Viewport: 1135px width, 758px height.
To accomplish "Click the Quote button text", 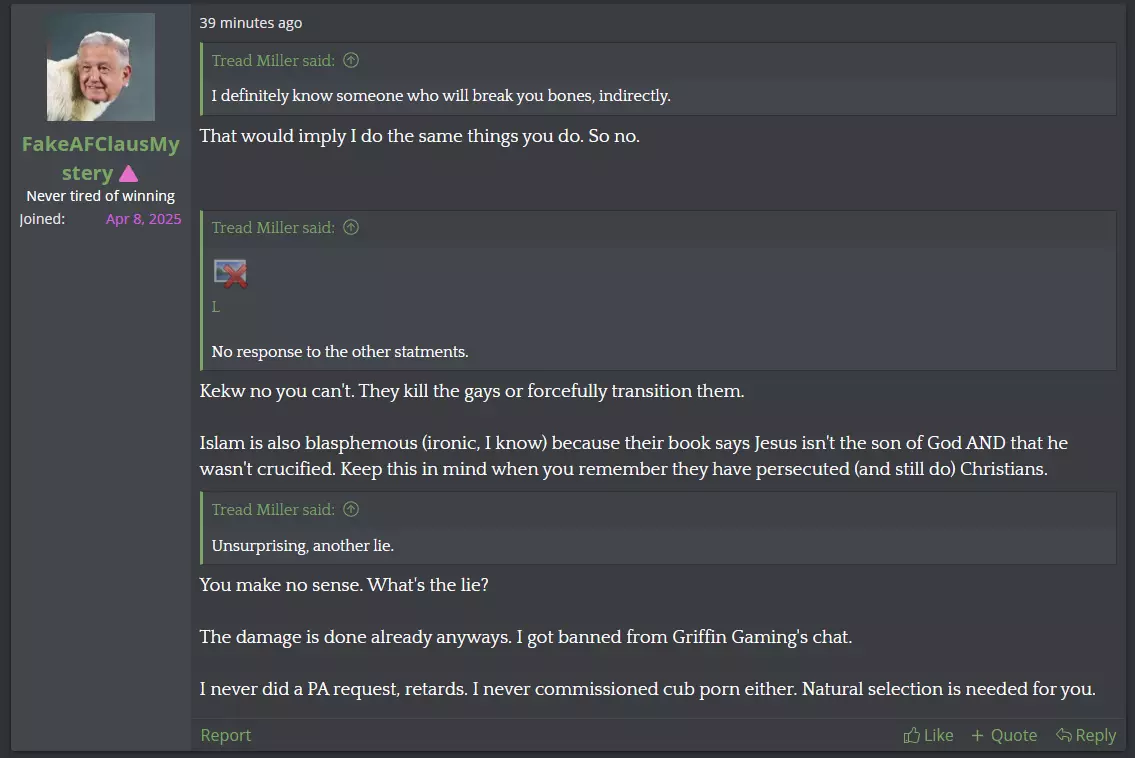I will point(1013,735).
